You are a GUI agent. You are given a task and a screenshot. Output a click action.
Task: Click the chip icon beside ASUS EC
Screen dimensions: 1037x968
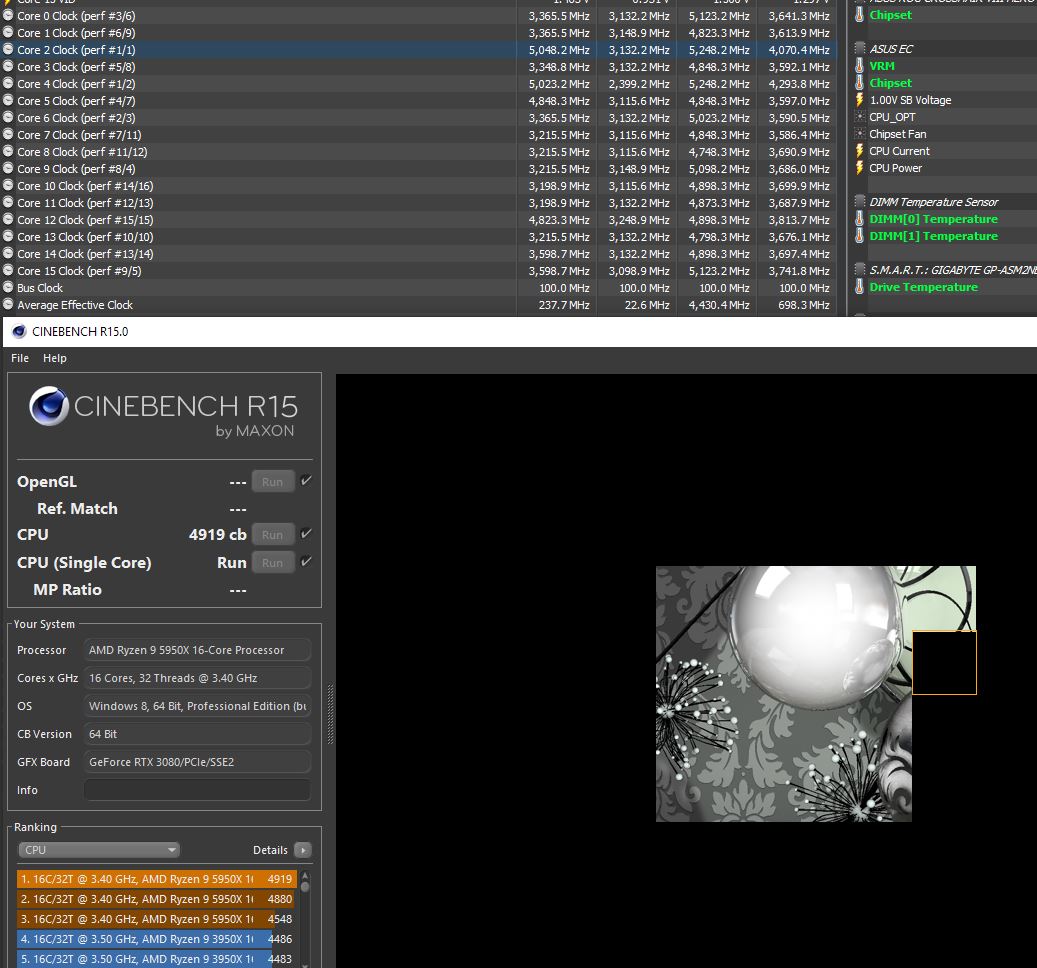click(x=860, y=48)
